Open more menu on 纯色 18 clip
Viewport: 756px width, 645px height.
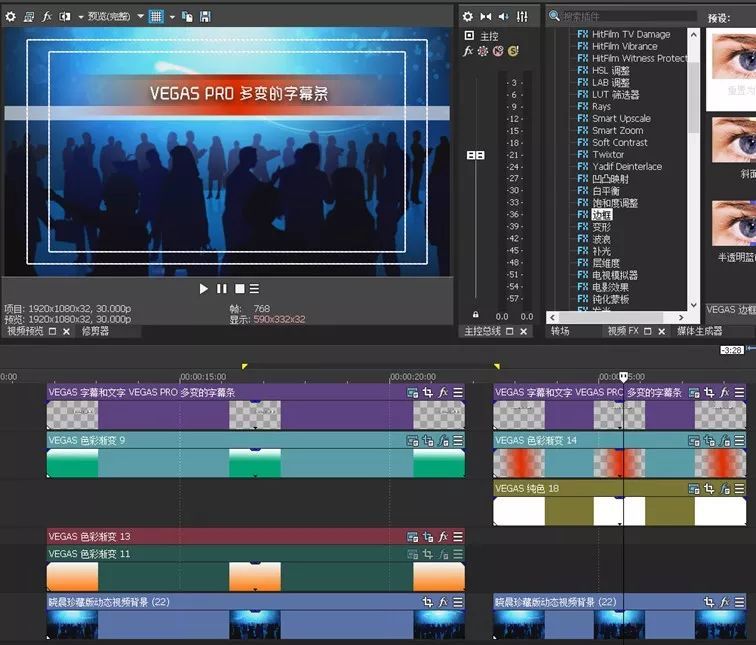740,489
